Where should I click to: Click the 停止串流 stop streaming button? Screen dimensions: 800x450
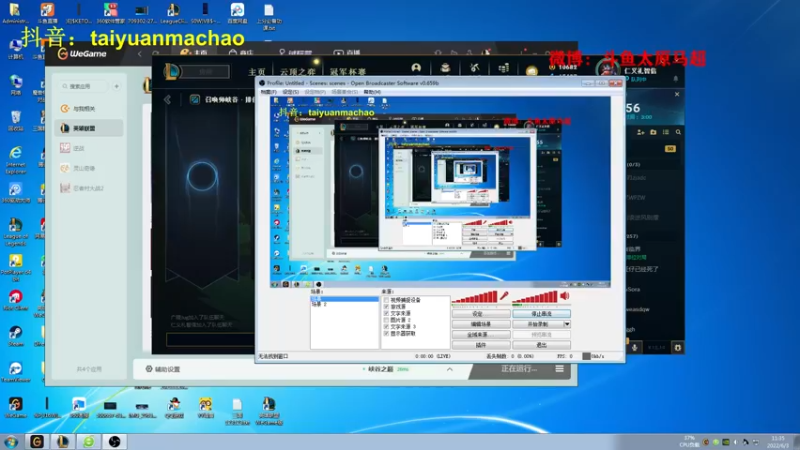(x=541, y=314)
